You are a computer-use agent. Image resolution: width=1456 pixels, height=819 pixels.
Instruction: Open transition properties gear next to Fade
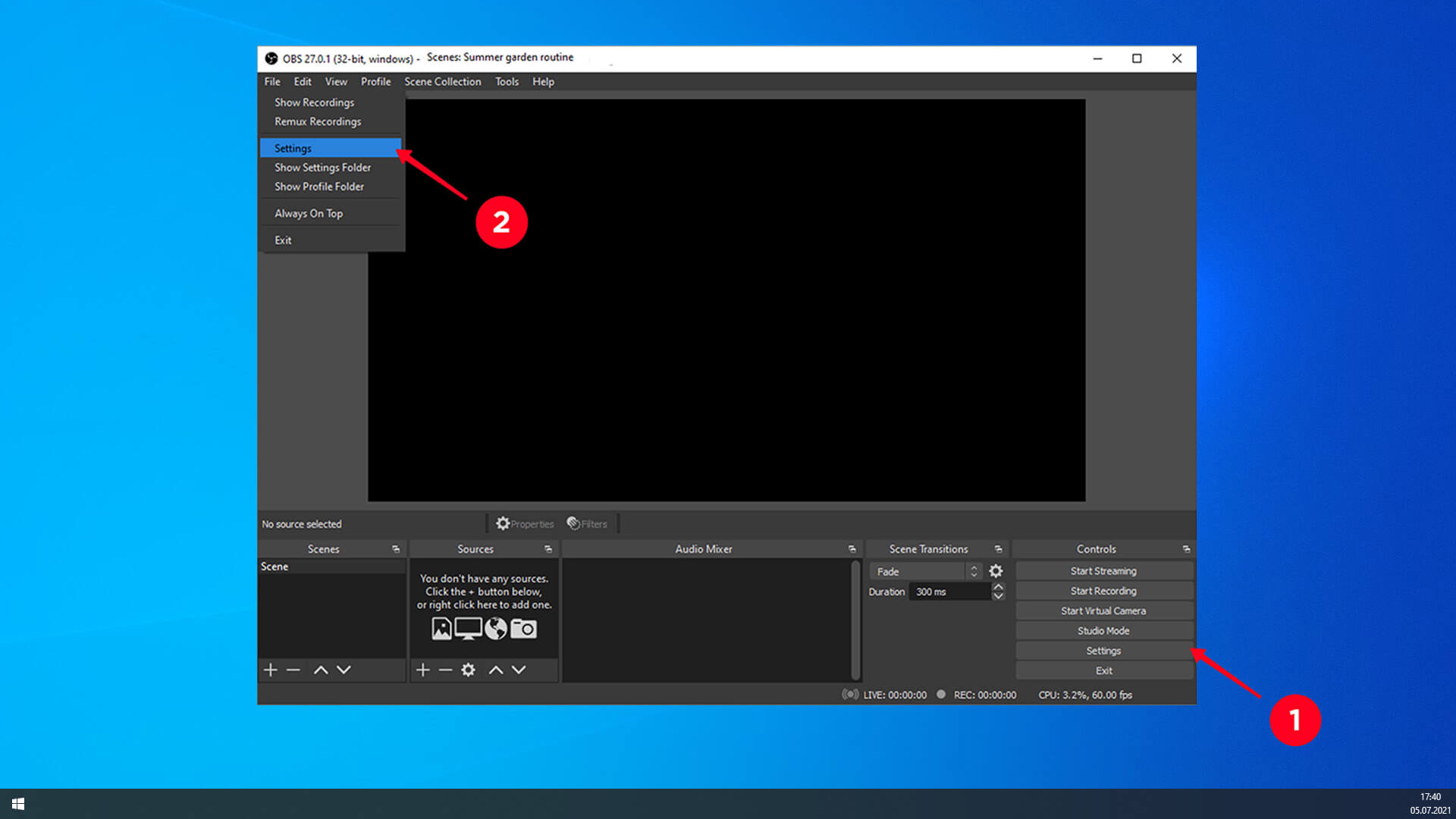pos(996,571)
